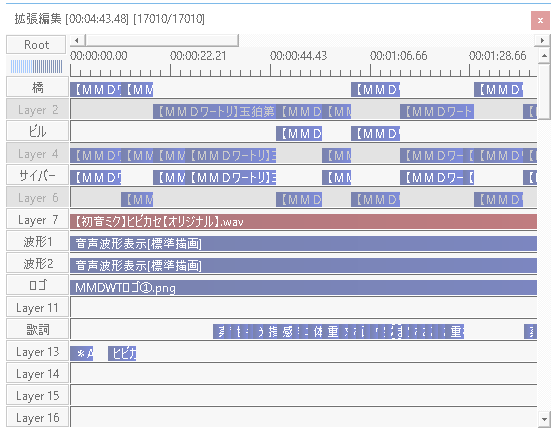Screen dimensions: 559x431
Task: Click the 00:00:44.43 timeline ruler mark
Action: tap(298, 56)
